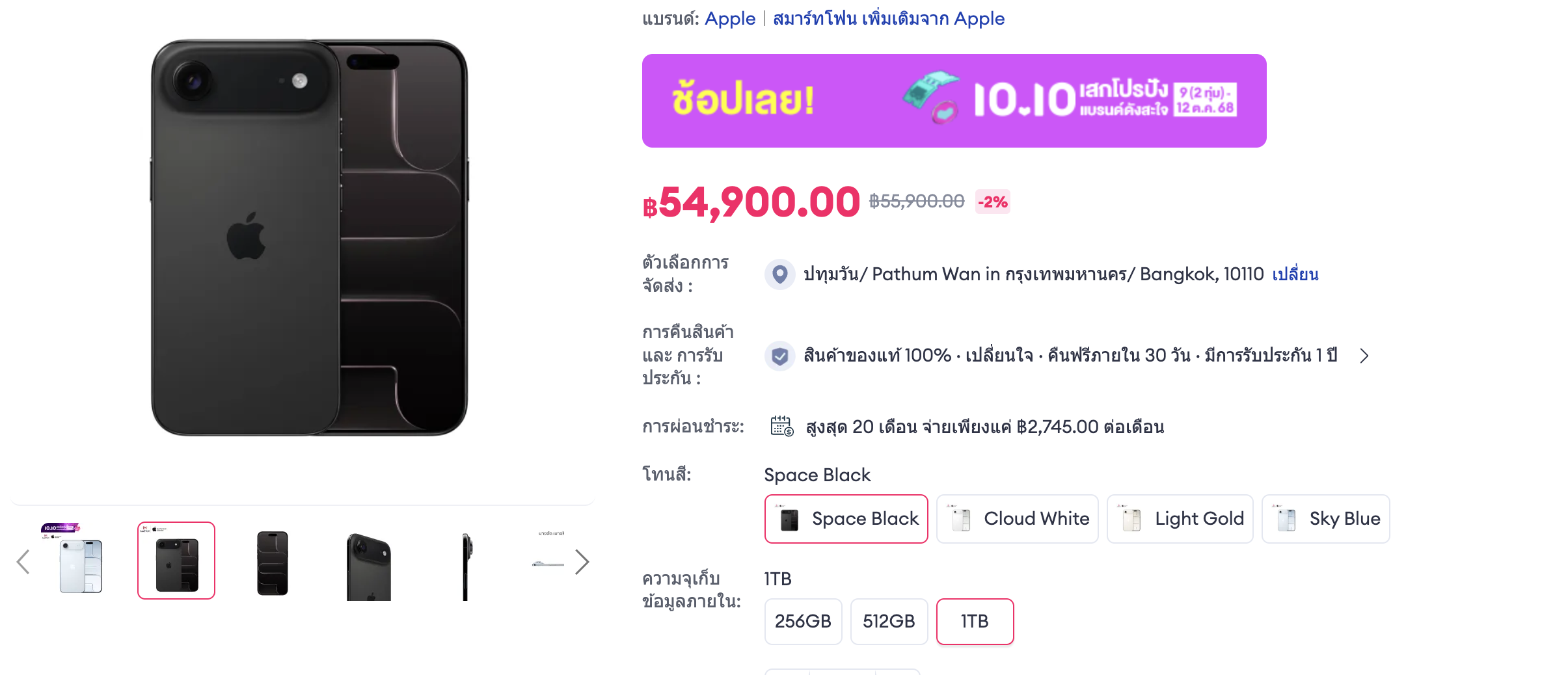Choose the Sky Blue color option
The width and height of the screenshot is (1568, 675).
pyautogui.click(x=1325, y=519)
